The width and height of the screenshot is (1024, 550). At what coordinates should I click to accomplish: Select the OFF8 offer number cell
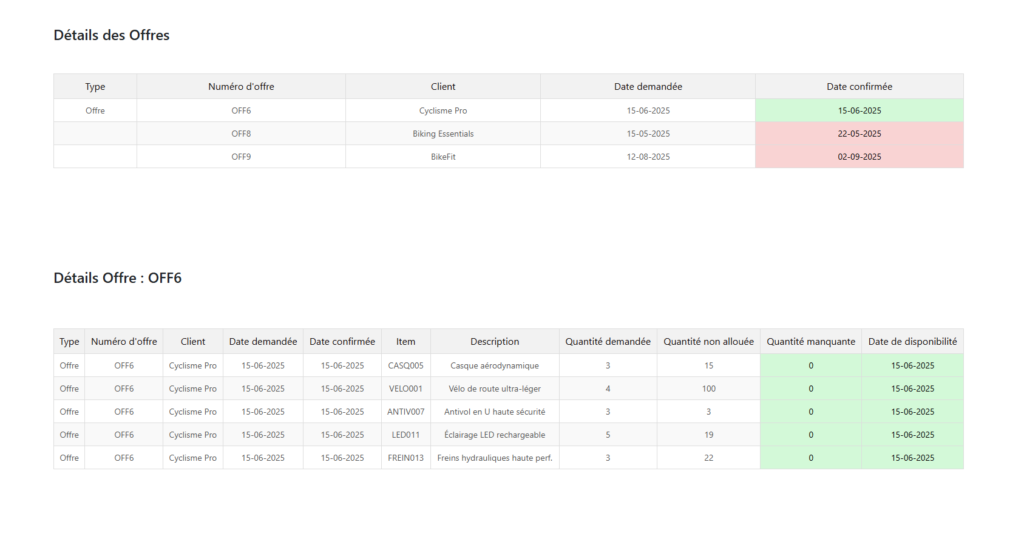pos(241,133)
